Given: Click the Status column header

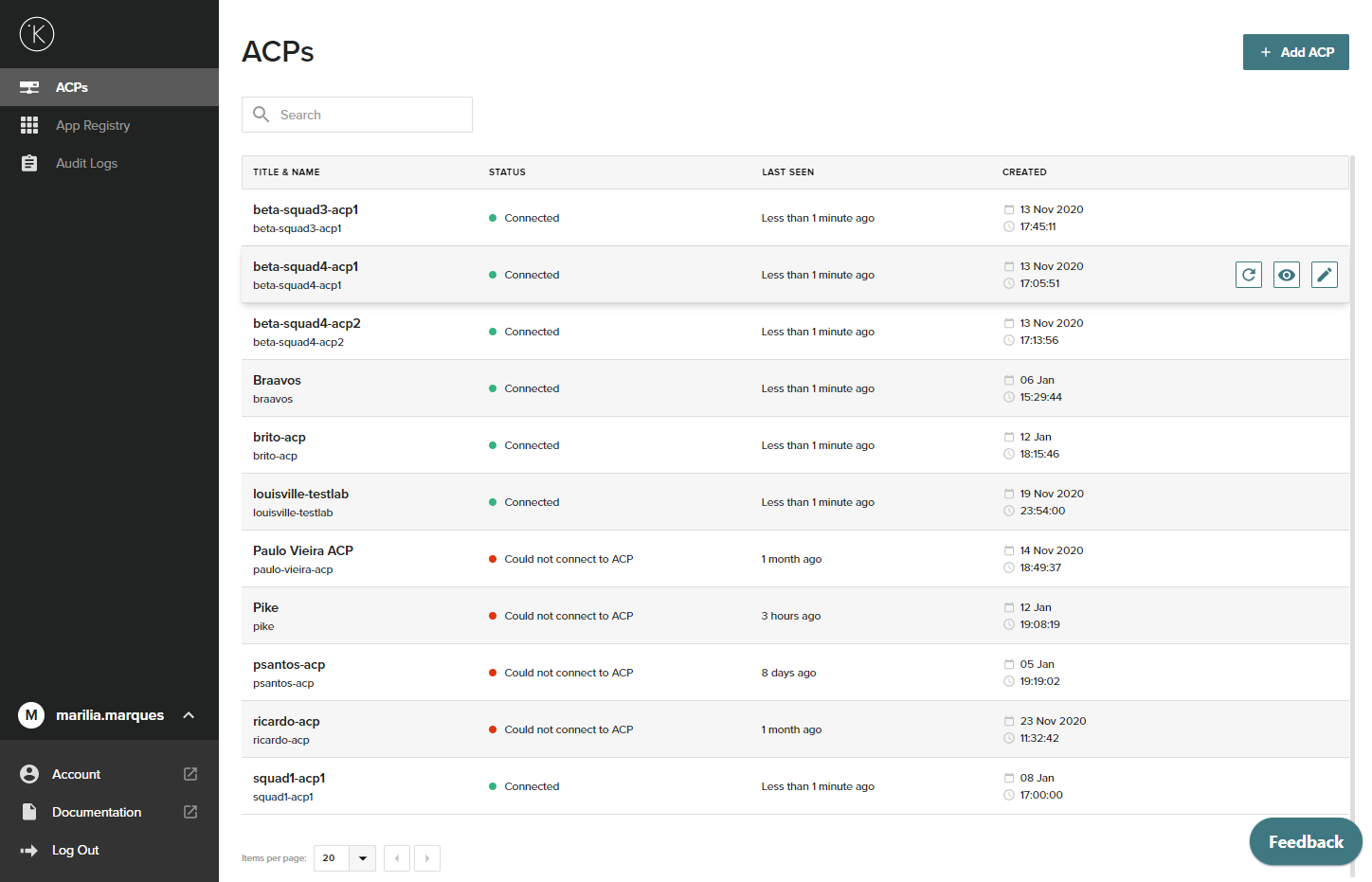Looking at the screenshot, I should coord(507,172).
